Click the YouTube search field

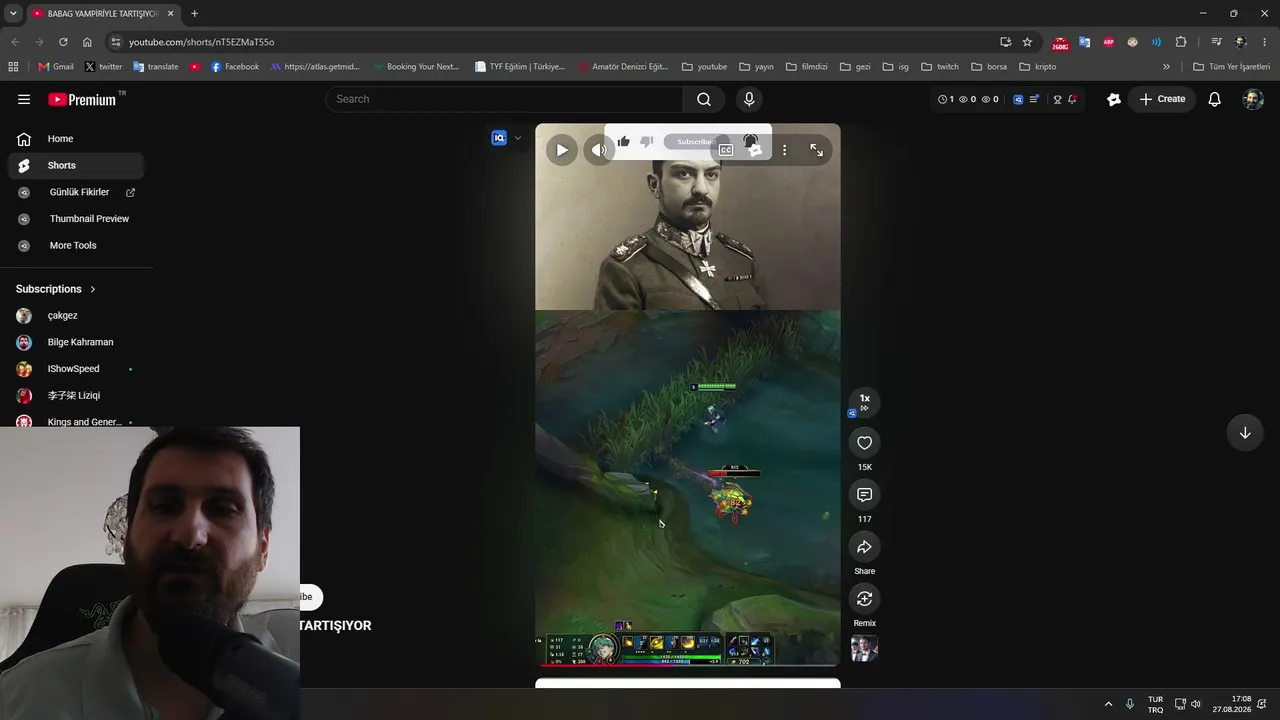point(504,99)
